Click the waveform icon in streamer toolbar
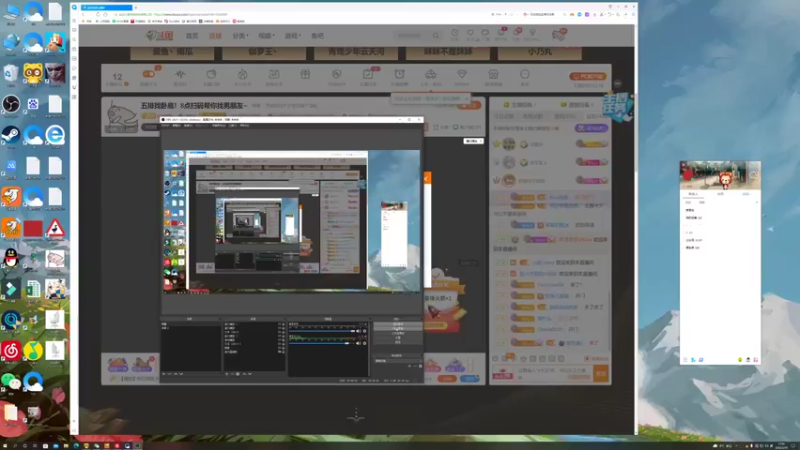This screenshot has width=800, height=450. (180, 74)
